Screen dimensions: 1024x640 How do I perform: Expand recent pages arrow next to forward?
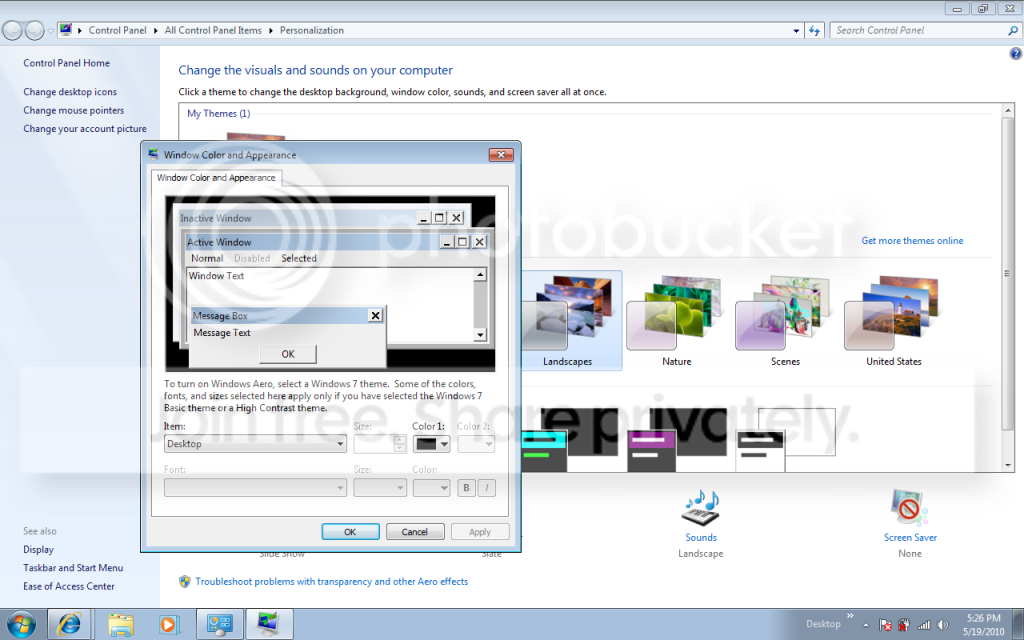coord(50,31)
